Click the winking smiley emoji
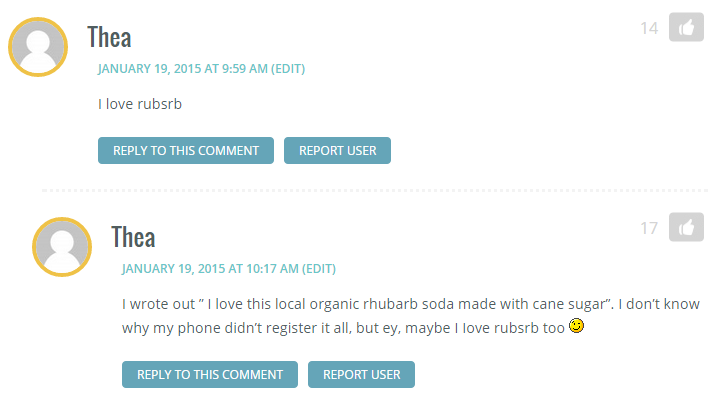Viewport: 717px width, 398px height. point(576,326)
